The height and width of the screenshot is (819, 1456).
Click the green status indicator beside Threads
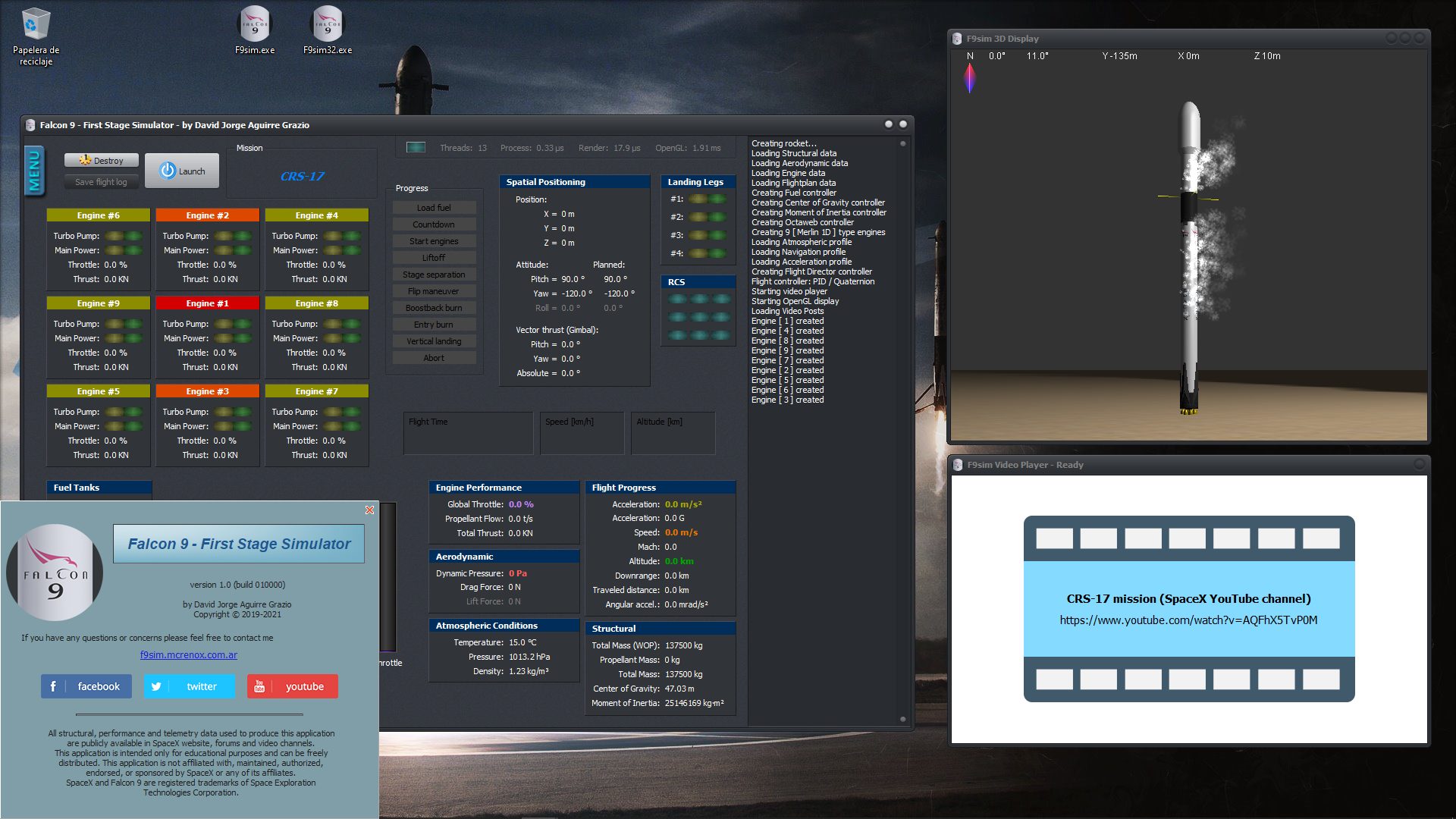click(416, 148)
